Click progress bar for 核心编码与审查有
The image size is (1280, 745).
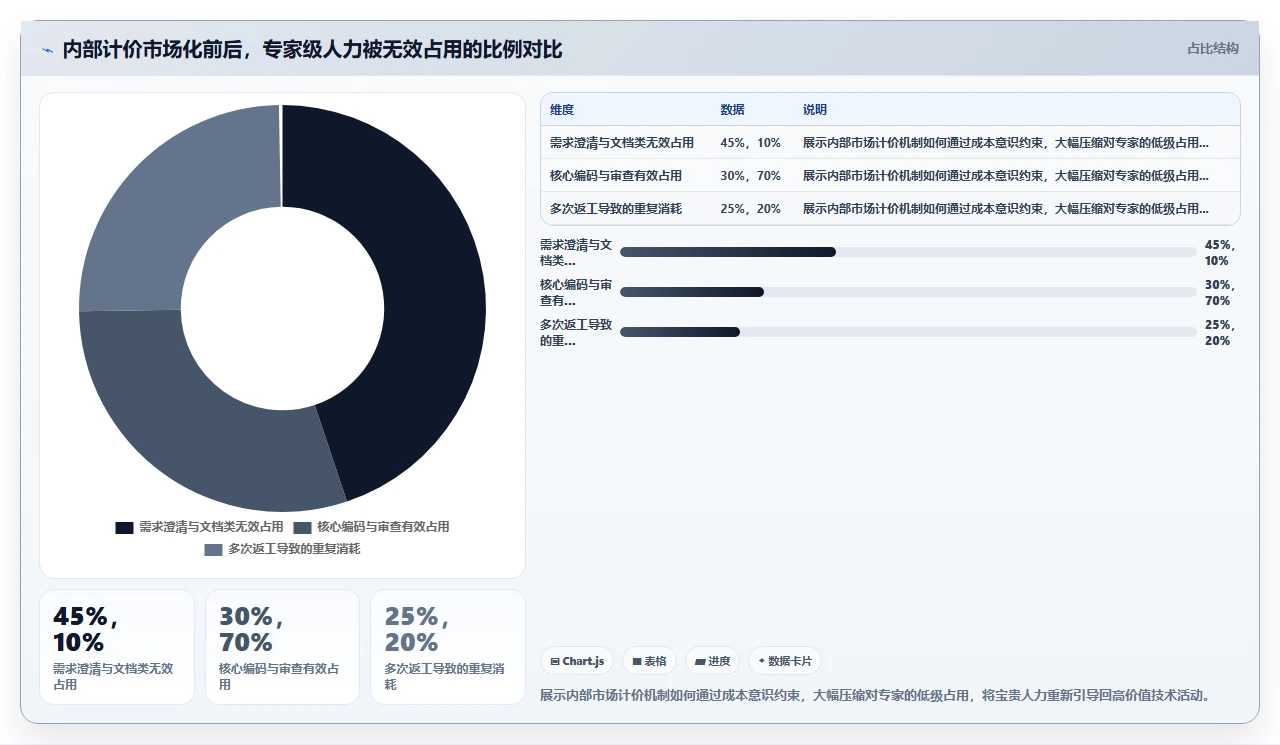(x=908, y=292)
